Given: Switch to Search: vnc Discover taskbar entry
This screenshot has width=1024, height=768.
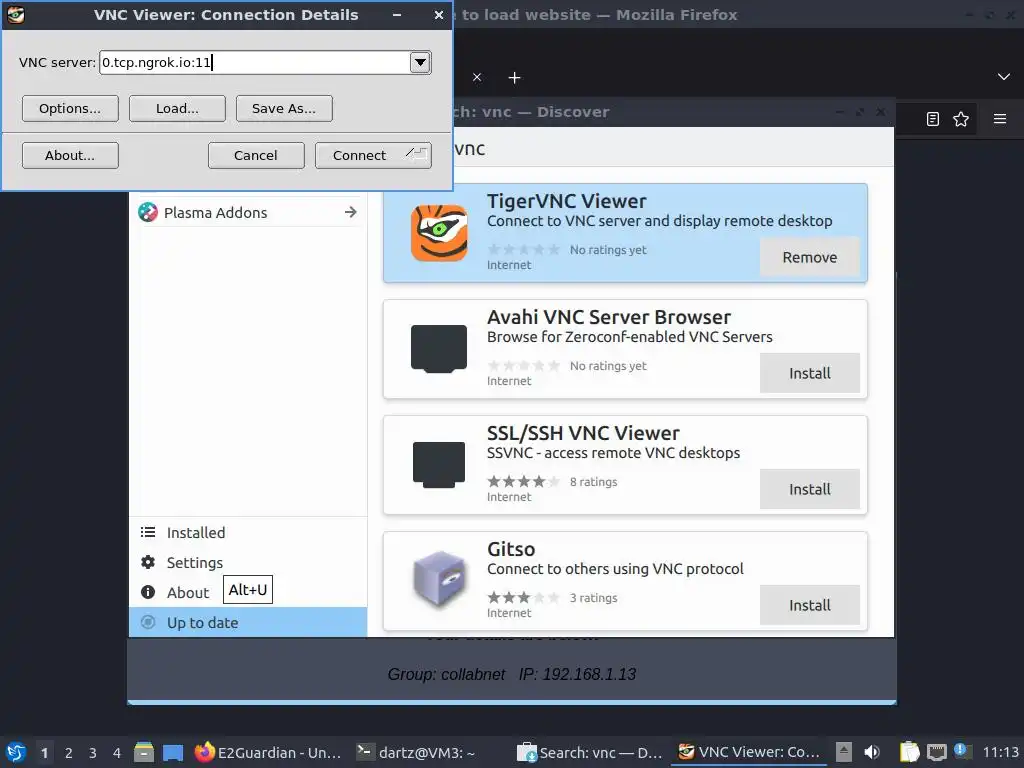Looking at the screenshot, I should click(590, 753).
